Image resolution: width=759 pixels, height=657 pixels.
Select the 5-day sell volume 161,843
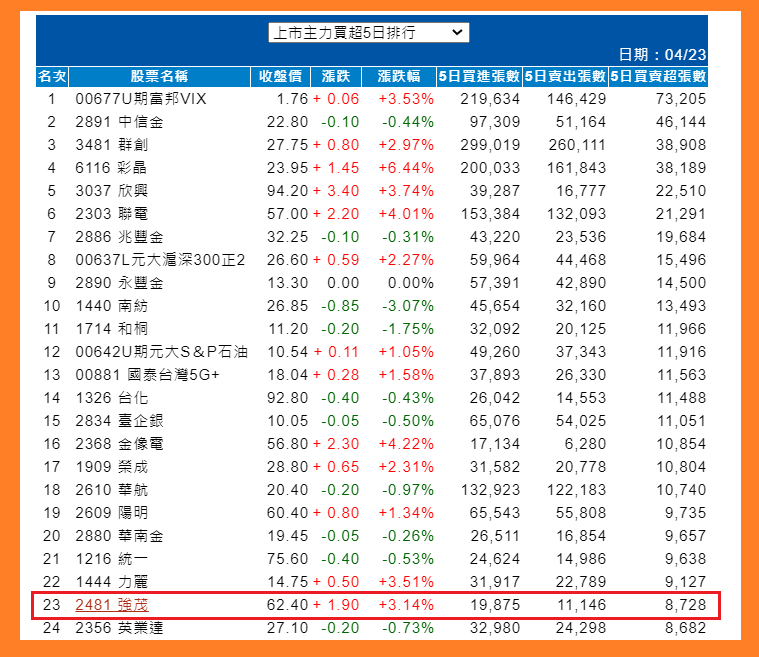point(576,168)
